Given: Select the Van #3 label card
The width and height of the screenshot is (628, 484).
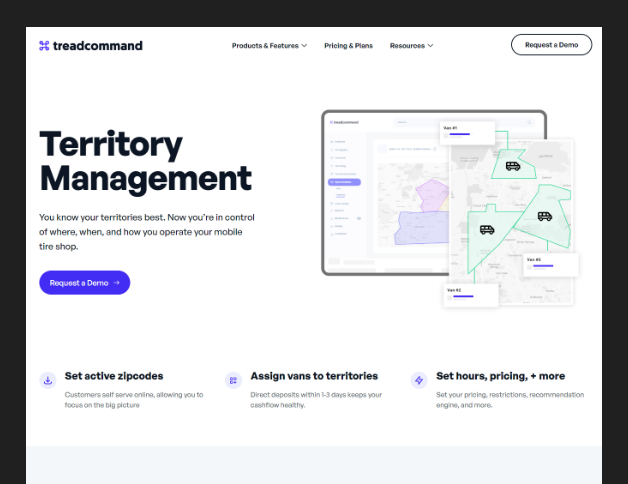Looking at the screenshot, I should tap(551, 264).
